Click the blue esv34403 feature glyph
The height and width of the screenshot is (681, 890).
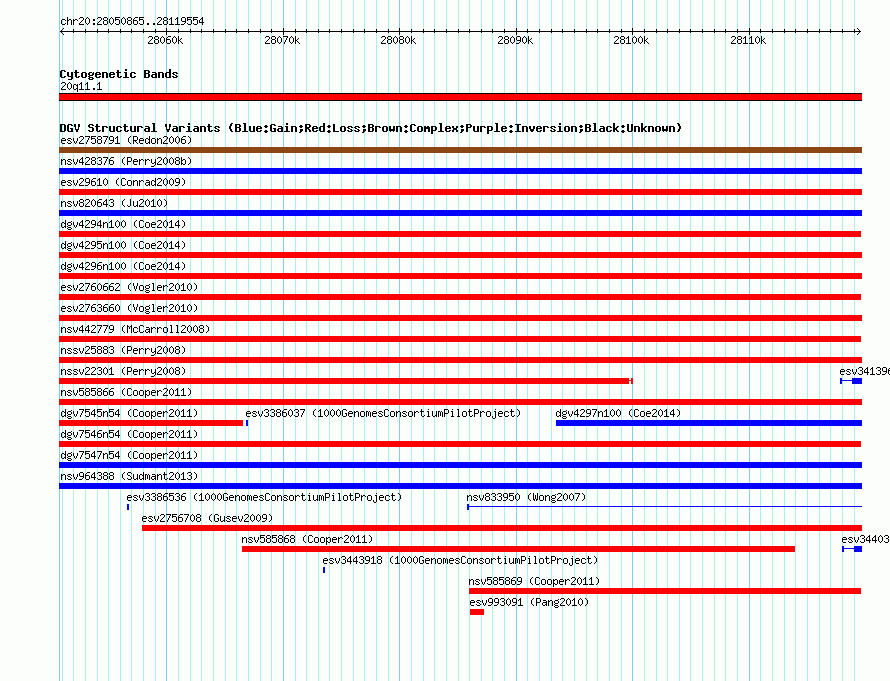coord(852,549)
